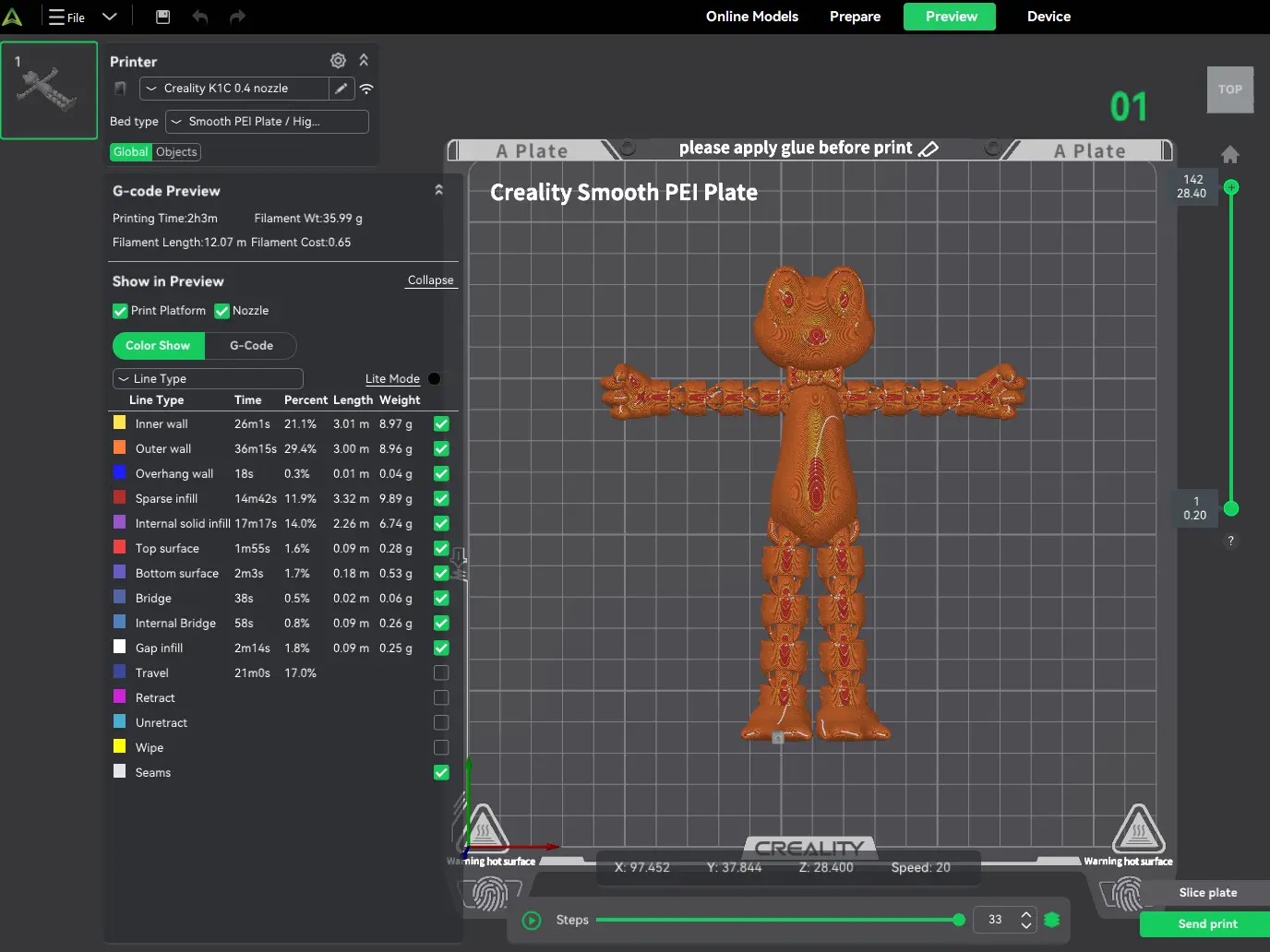Open the Online Models tab
Image resolution: width=1270 pixels, height=952 pixels.
tap(752, 17)
